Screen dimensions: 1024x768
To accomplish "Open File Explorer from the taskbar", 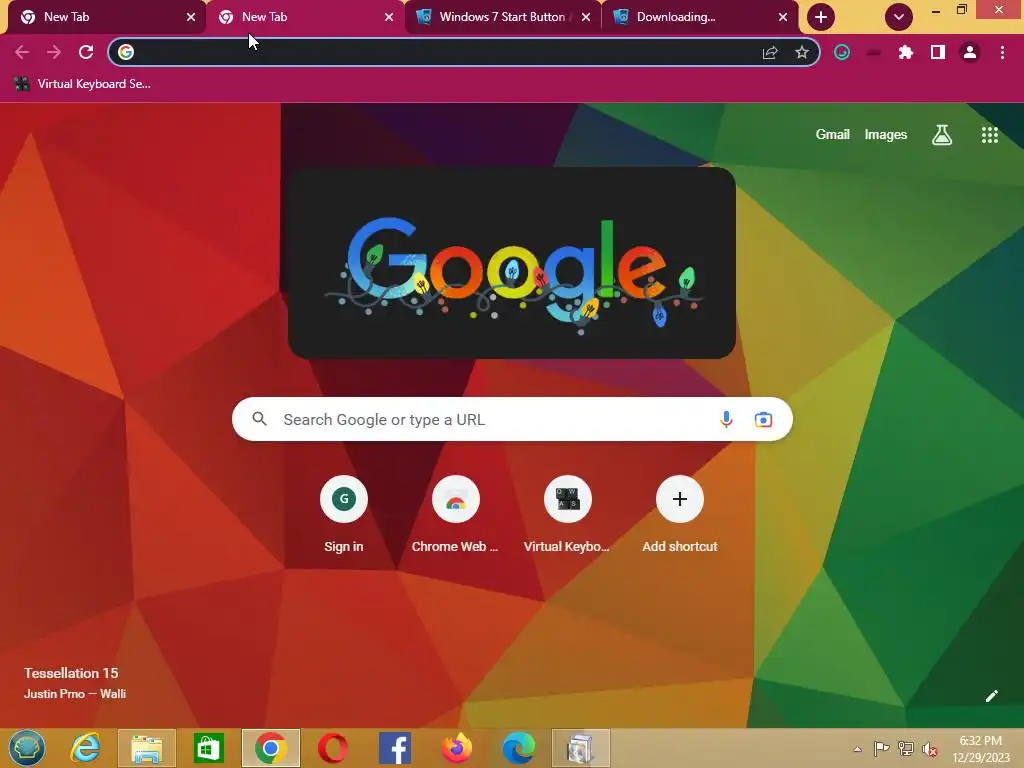I will (146, 748).
